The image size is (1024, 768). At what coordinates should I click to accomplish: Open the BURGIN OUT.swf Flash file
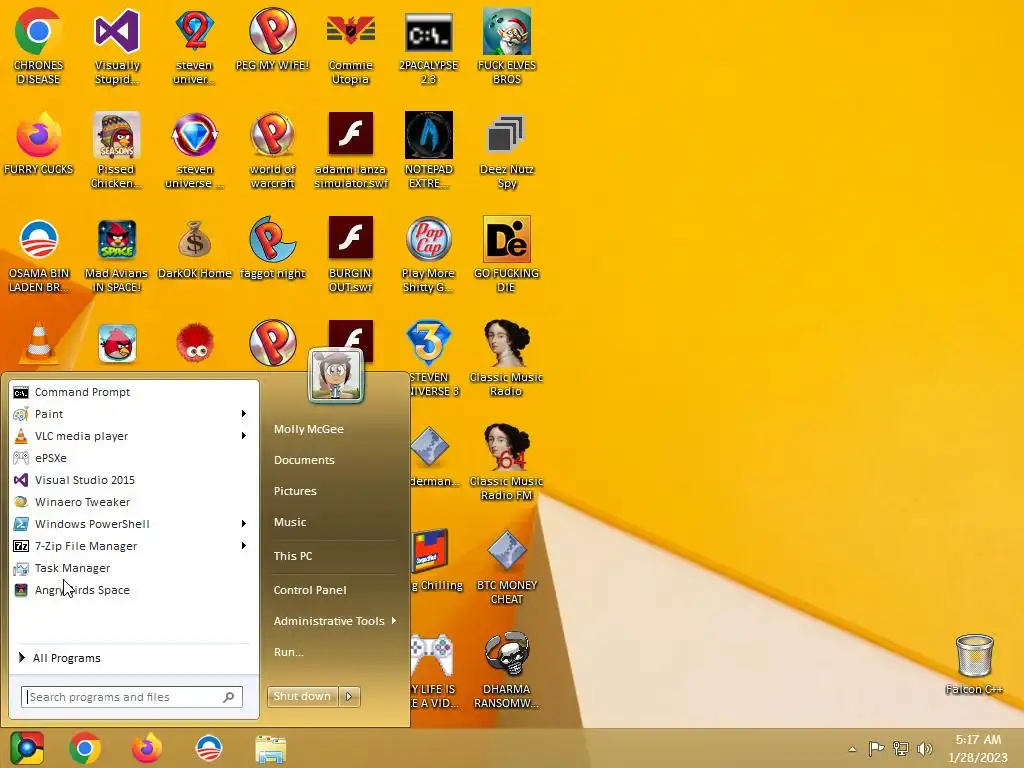coord(351,255)
